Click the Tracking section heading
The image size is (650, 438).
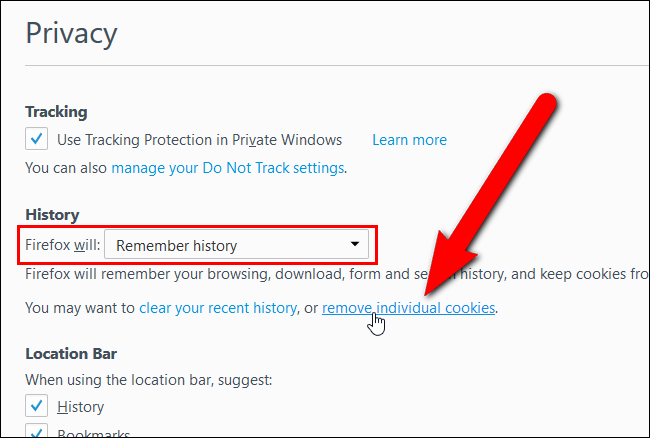click(56, 112)
